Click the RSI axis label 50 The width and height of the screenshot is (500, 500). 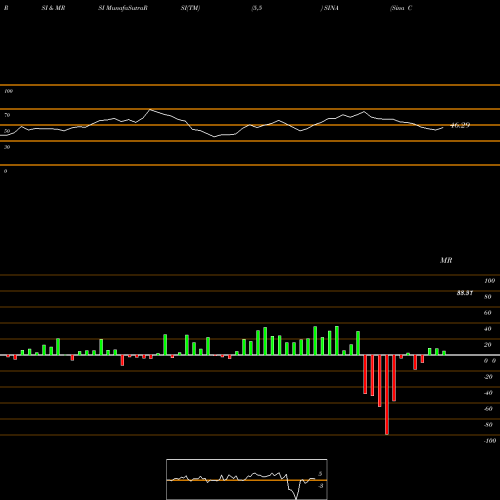[x=7, y=131]
